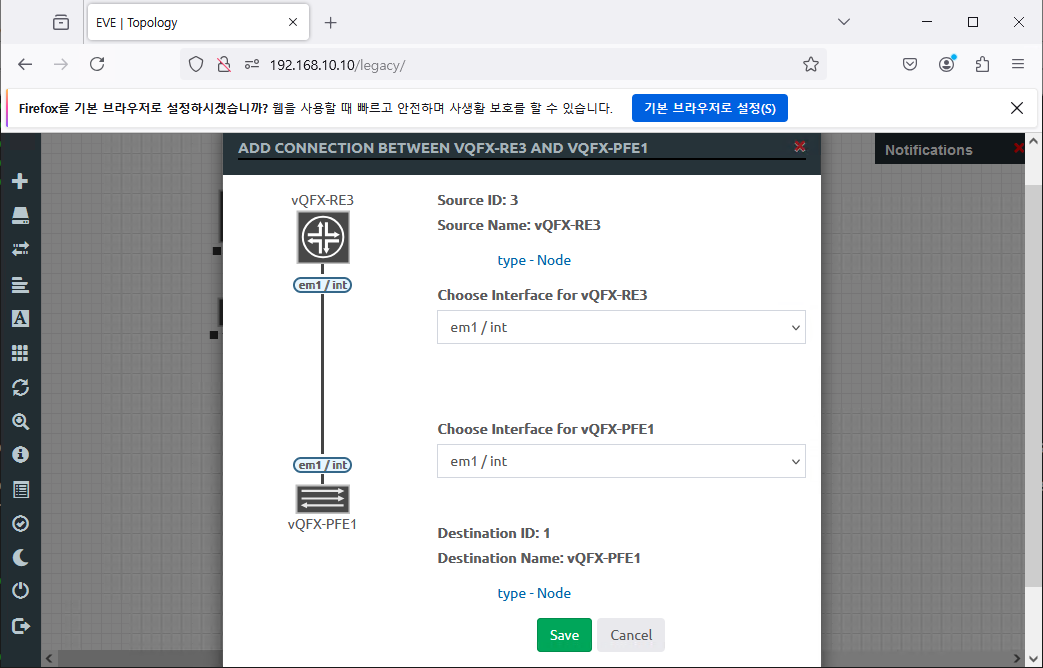Open Add an object menu in sidebar

pos(20,181)
